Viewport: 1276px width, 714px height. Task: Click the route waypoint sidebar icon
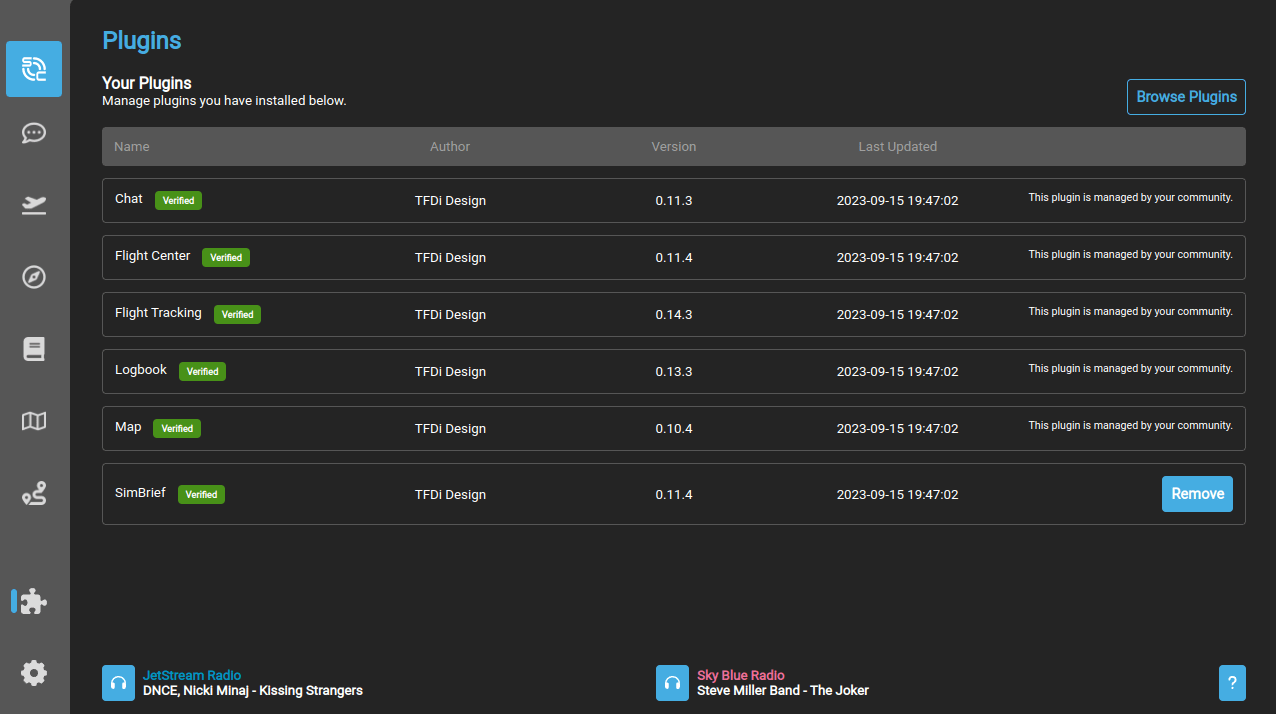(x=34, y=493)
